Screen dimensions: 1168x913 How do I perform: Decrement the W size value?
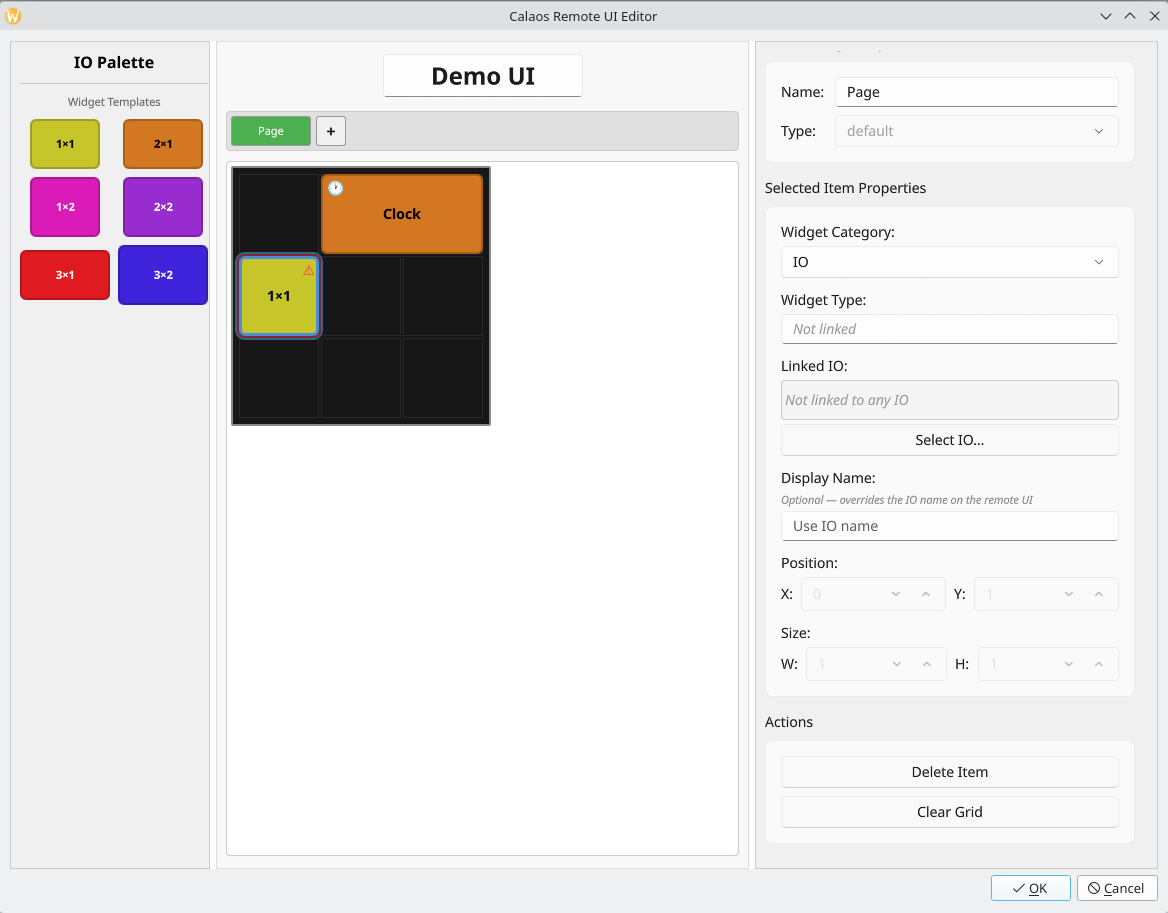pyautogui.click(x=898, y=663)
